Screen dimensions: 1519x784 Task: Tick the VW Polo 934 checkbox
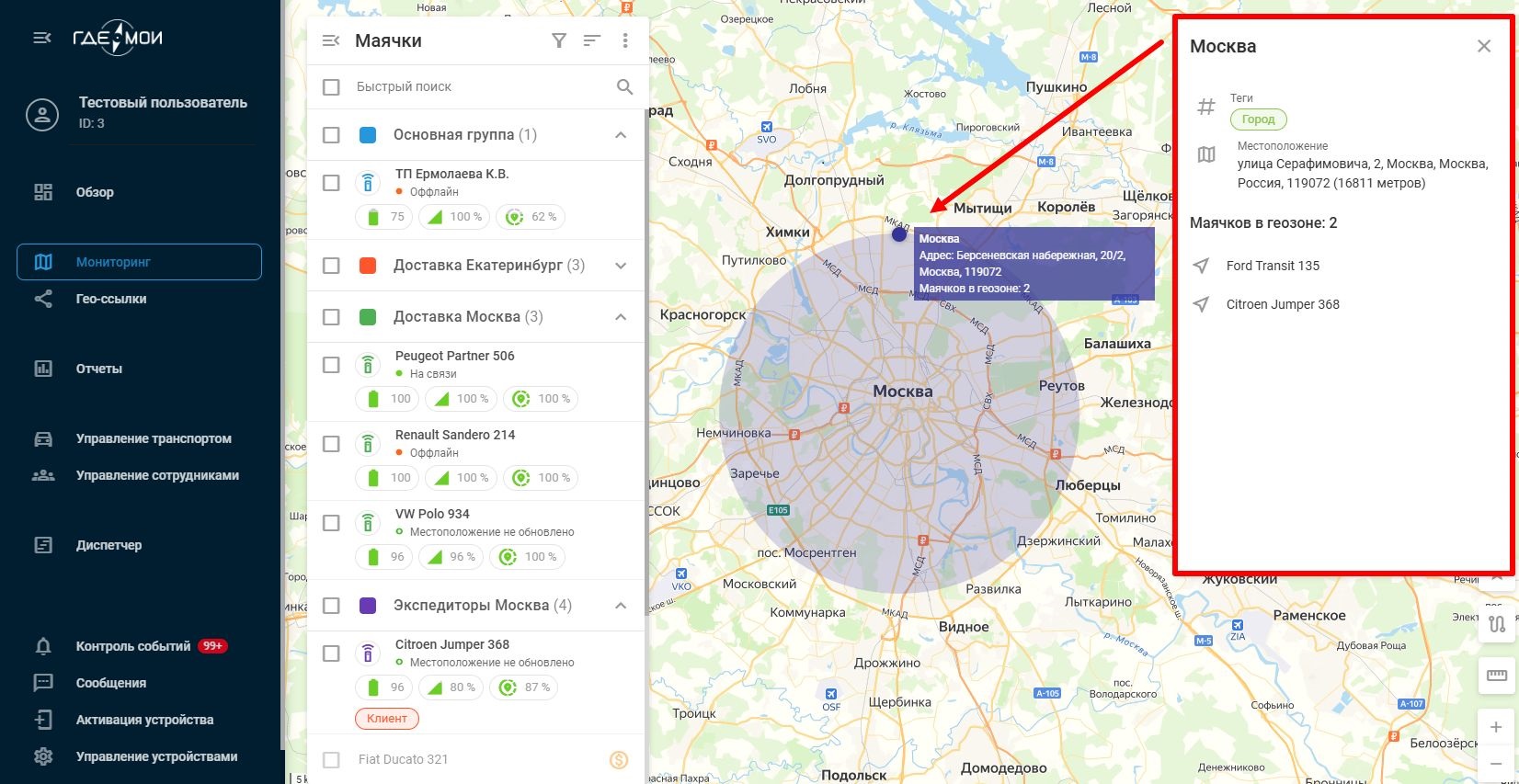tap(331, 523)
